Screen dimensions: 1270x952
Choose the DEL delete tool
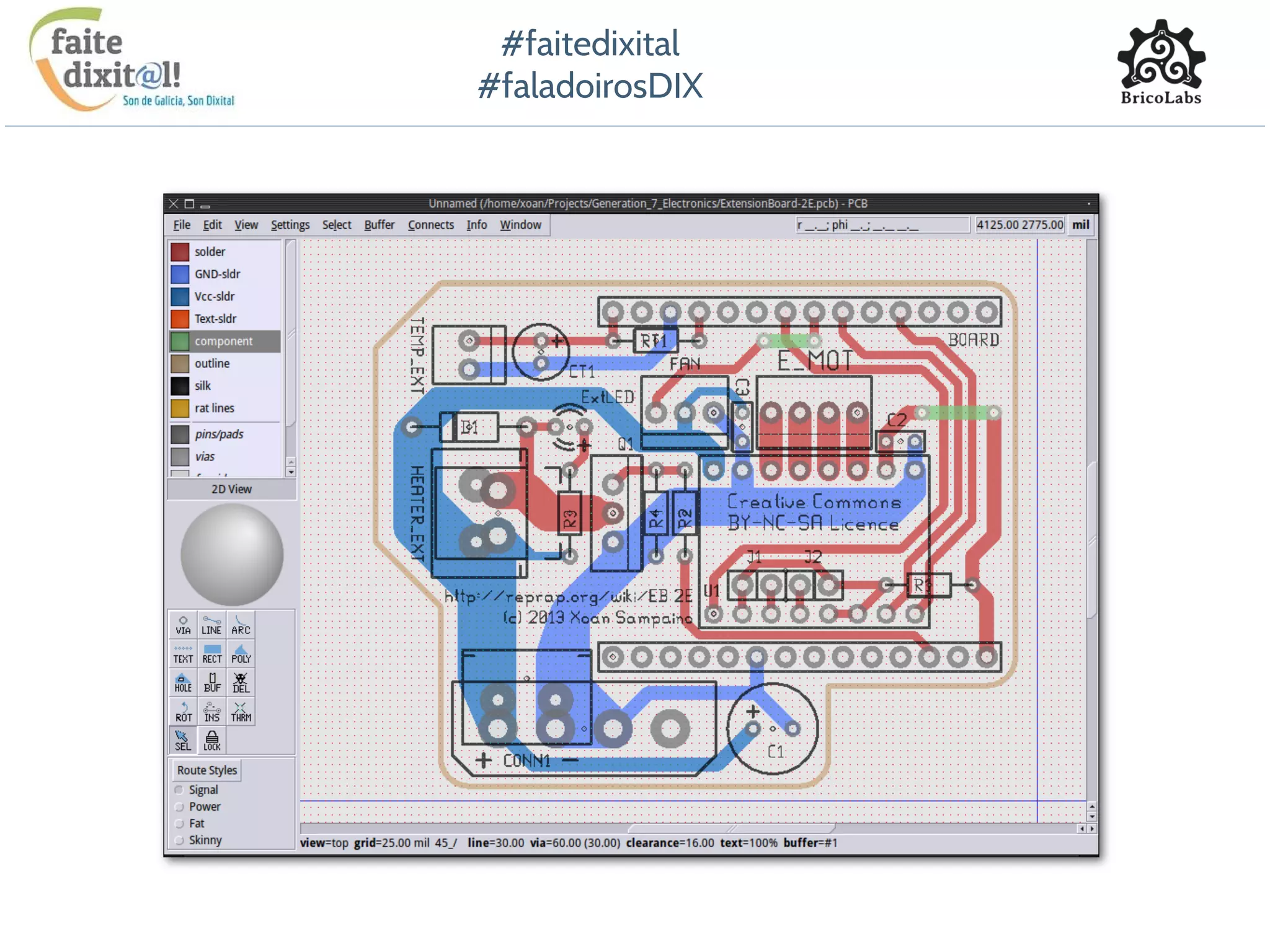[x=241, y=682]
